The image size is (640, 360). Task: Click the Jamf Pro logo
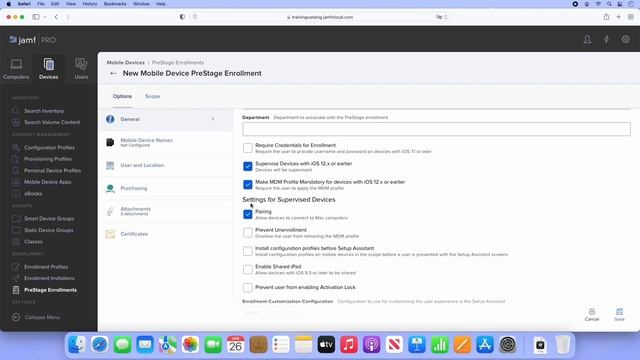(33, 40)
